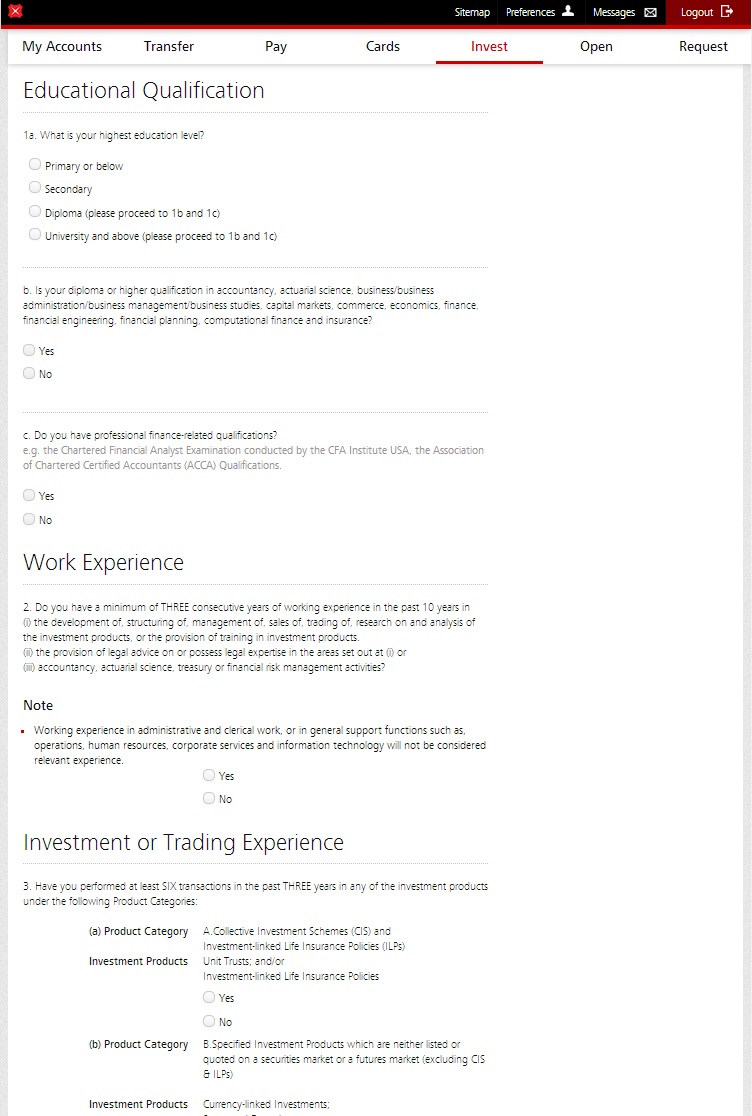
Task: Switch to the Transfer tab
Action: click(169, 46)
